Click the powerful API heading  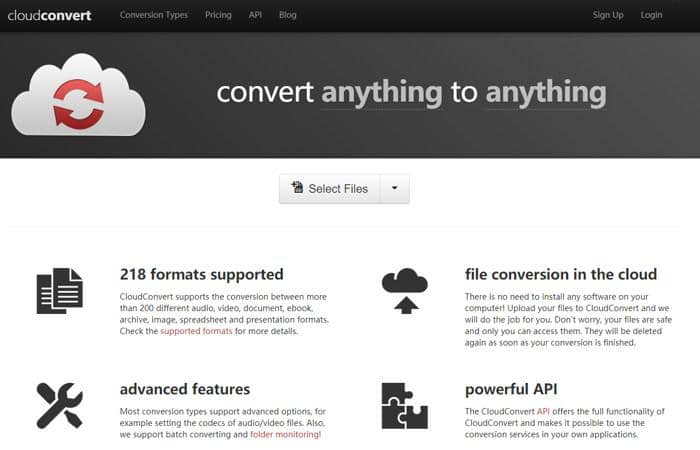pyautogui.click(x=511, y=389)
